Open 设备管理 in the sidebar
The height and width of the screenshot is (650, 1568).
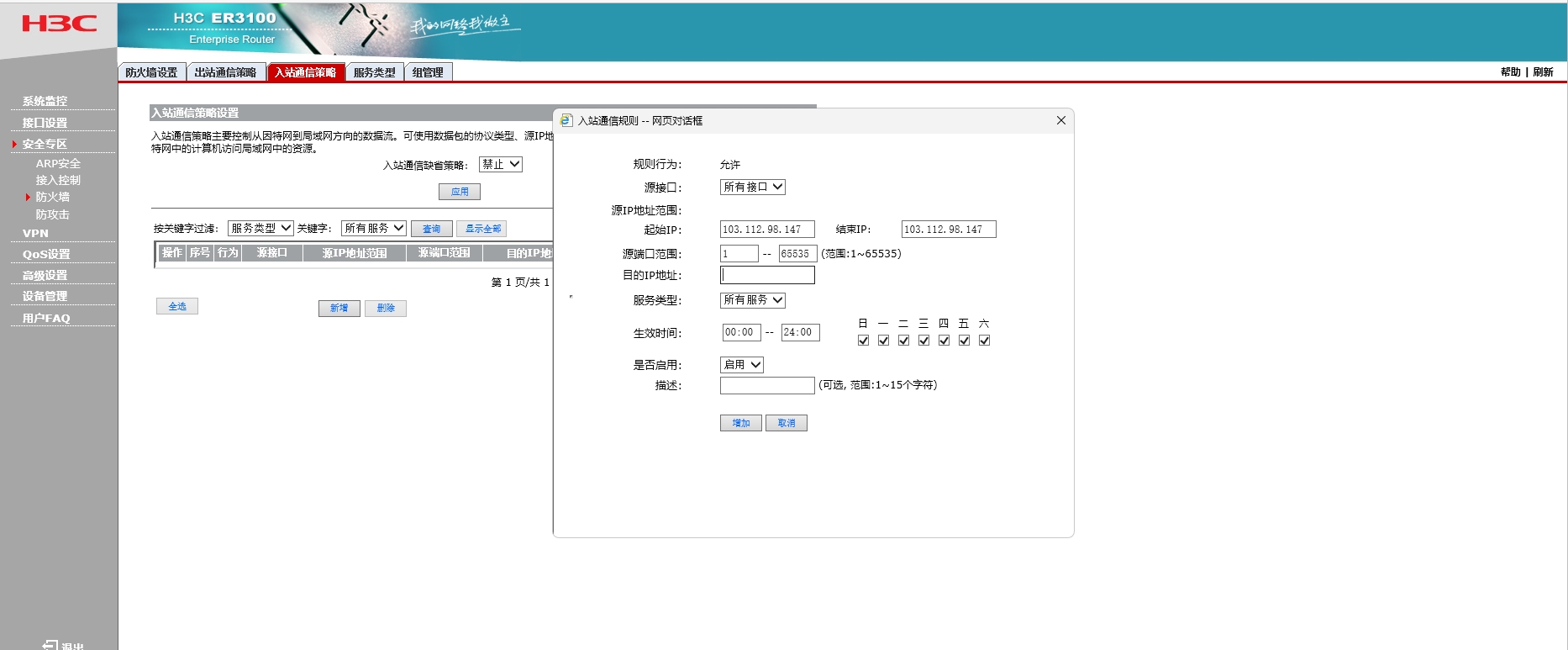45,296
